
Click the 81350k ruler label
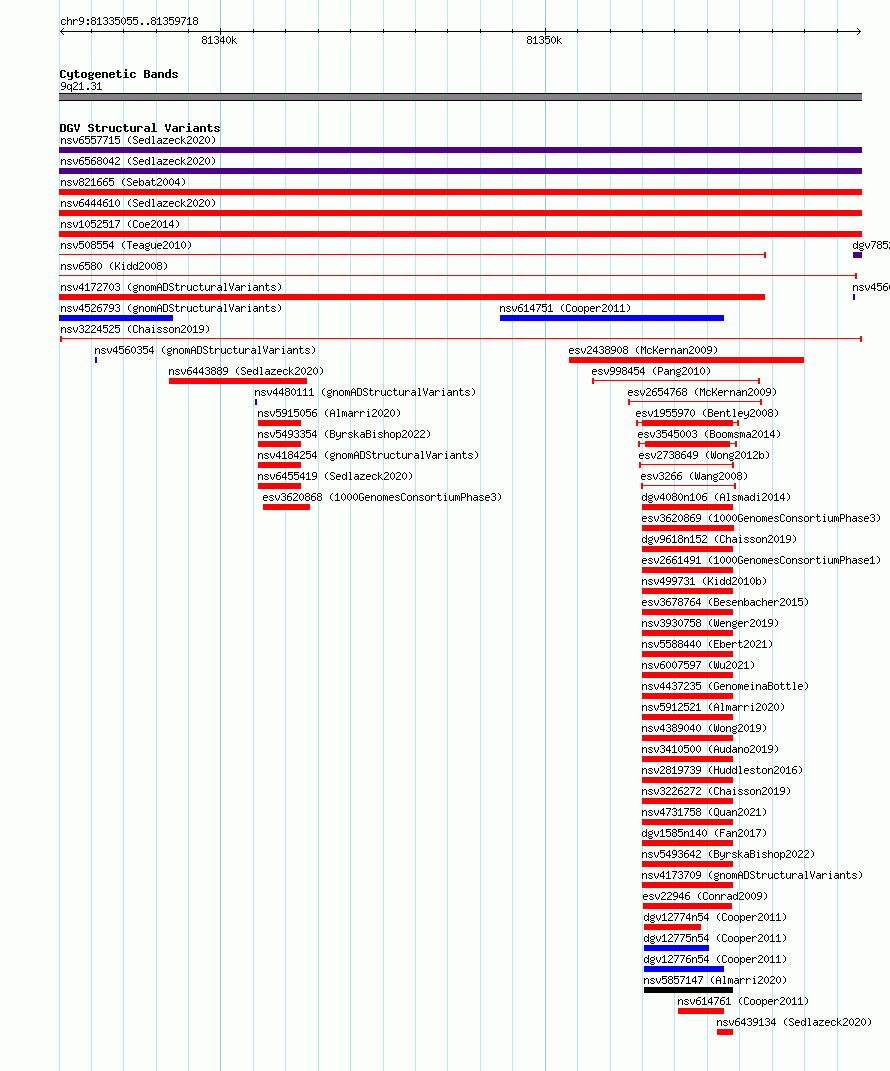[544, 40]
